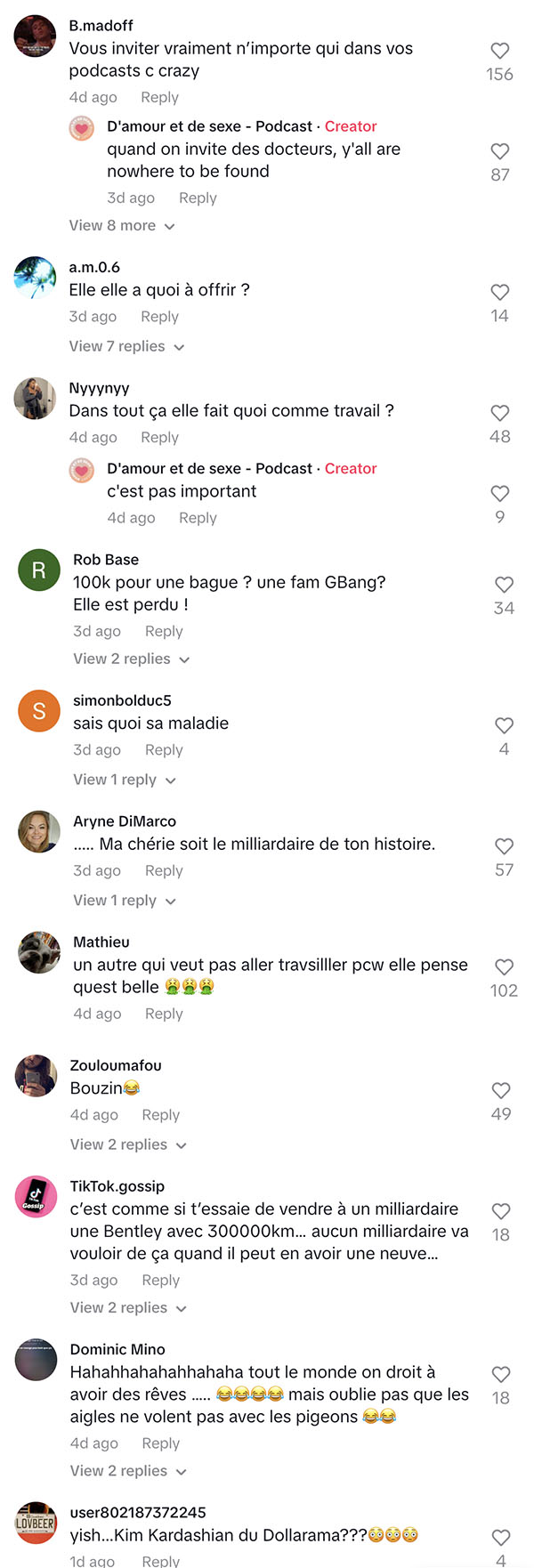Image resolution: width=534 pixels, height=1568 pixels.
Task: Toggle like on simonbolduc5's comment
Action: pos(504,726)
